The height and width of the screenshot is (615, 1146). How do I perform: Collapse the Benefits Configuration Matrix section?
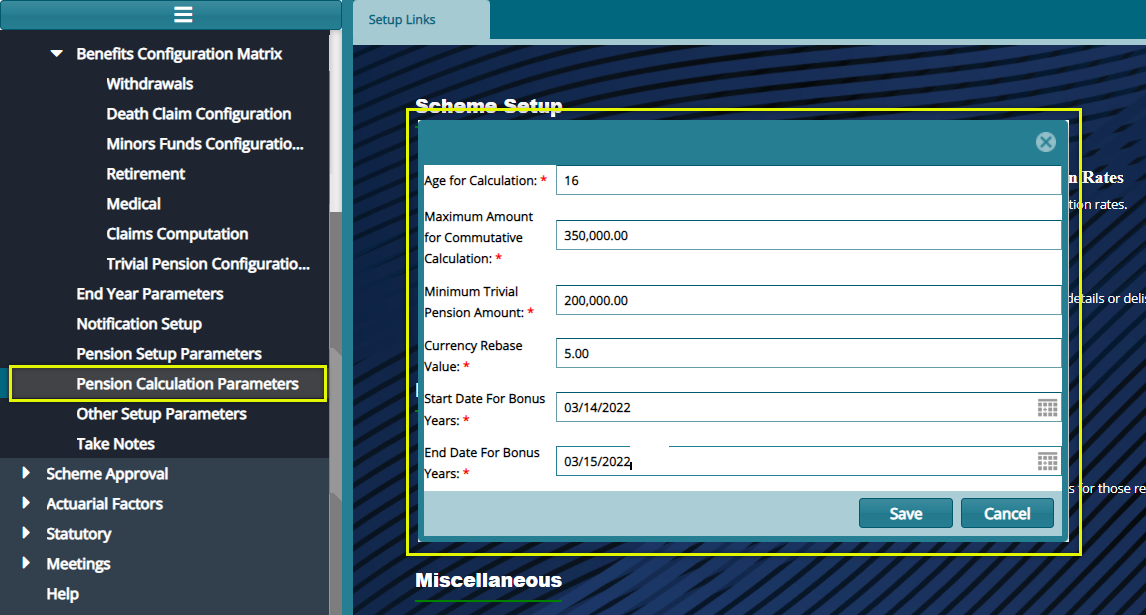pyautogui.click(x=56, y=53)
